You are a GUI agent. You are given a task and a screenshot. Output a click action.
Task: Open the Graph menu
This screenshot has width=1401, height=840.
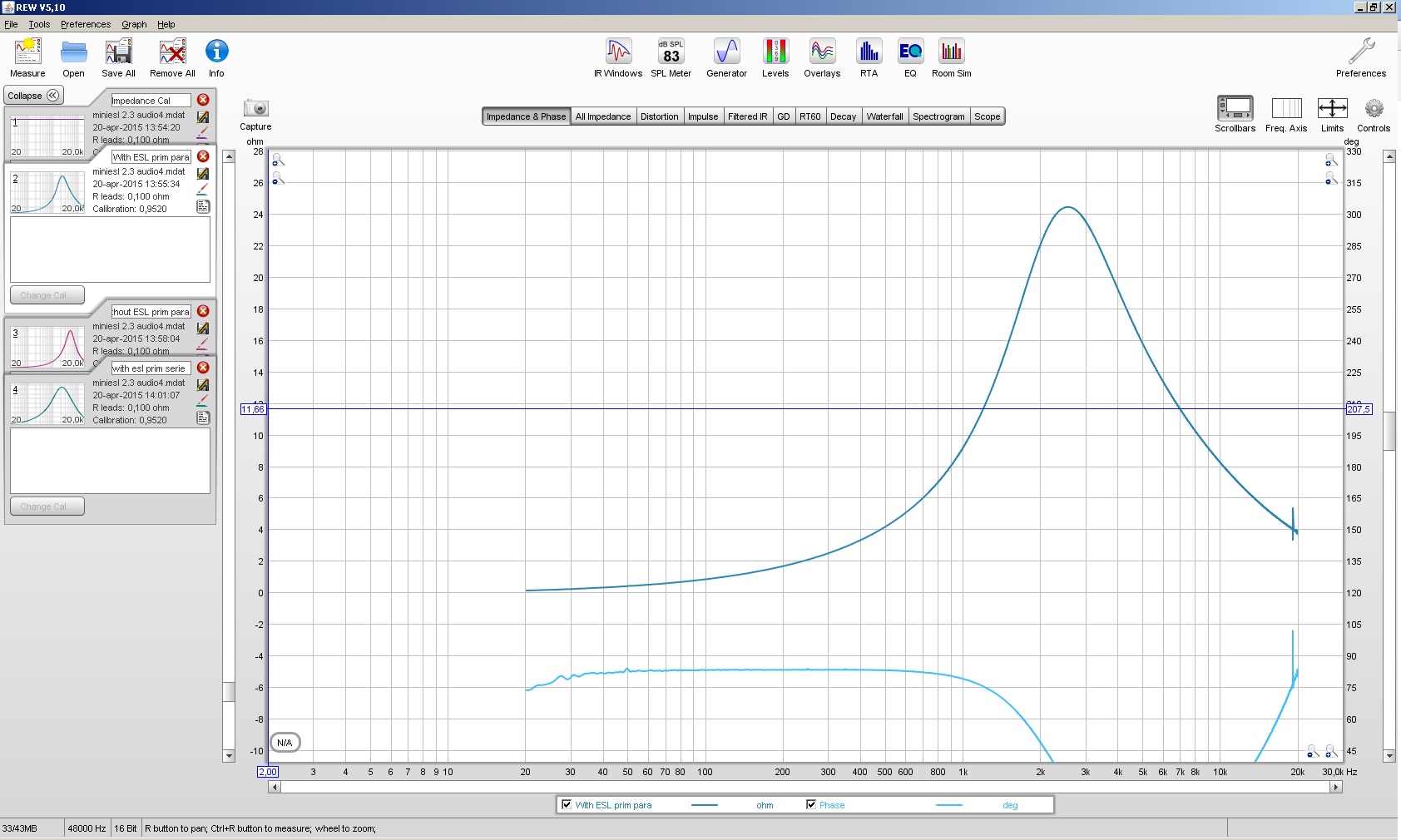[134, 24]
